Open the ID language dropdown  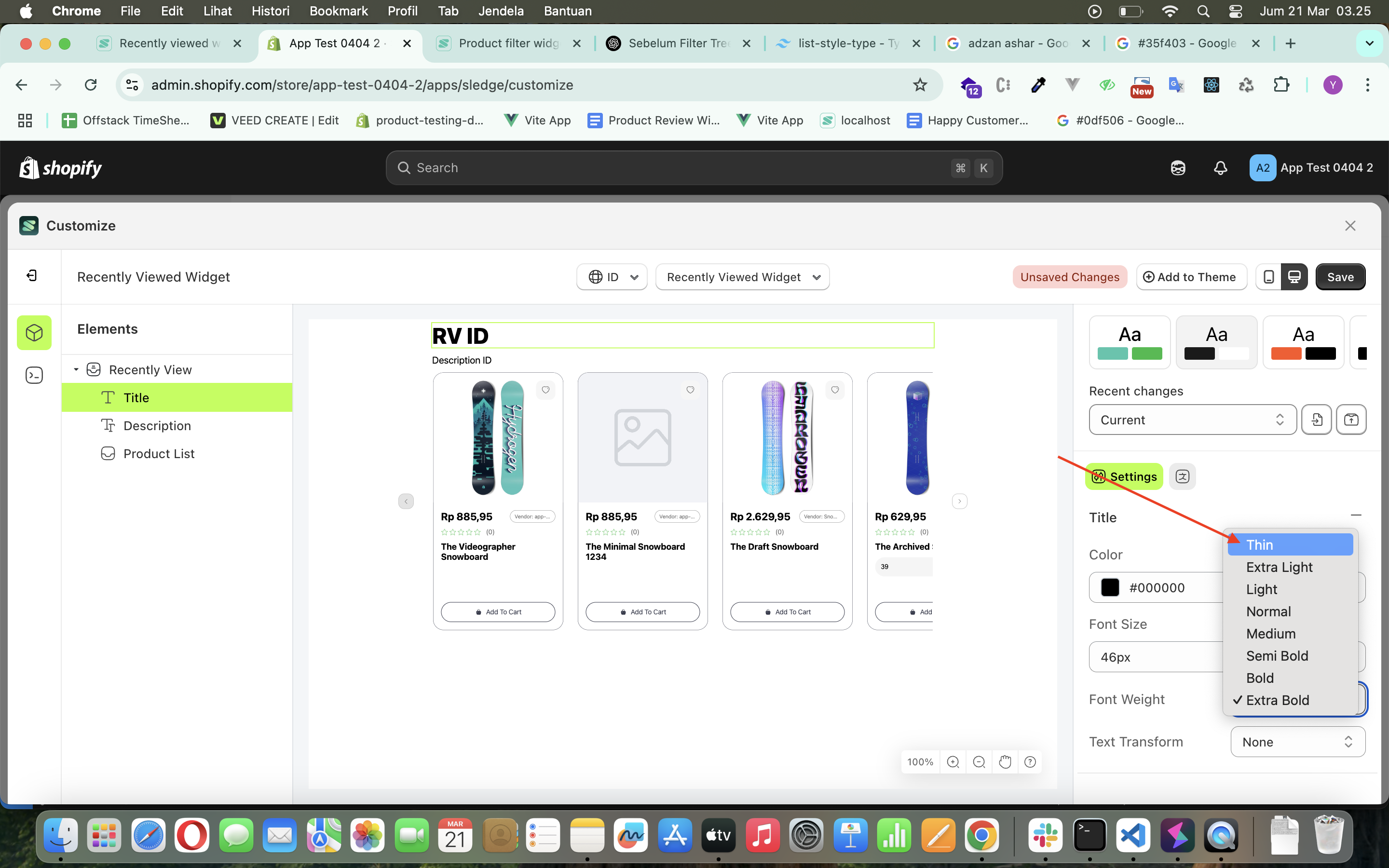(612, 277)
